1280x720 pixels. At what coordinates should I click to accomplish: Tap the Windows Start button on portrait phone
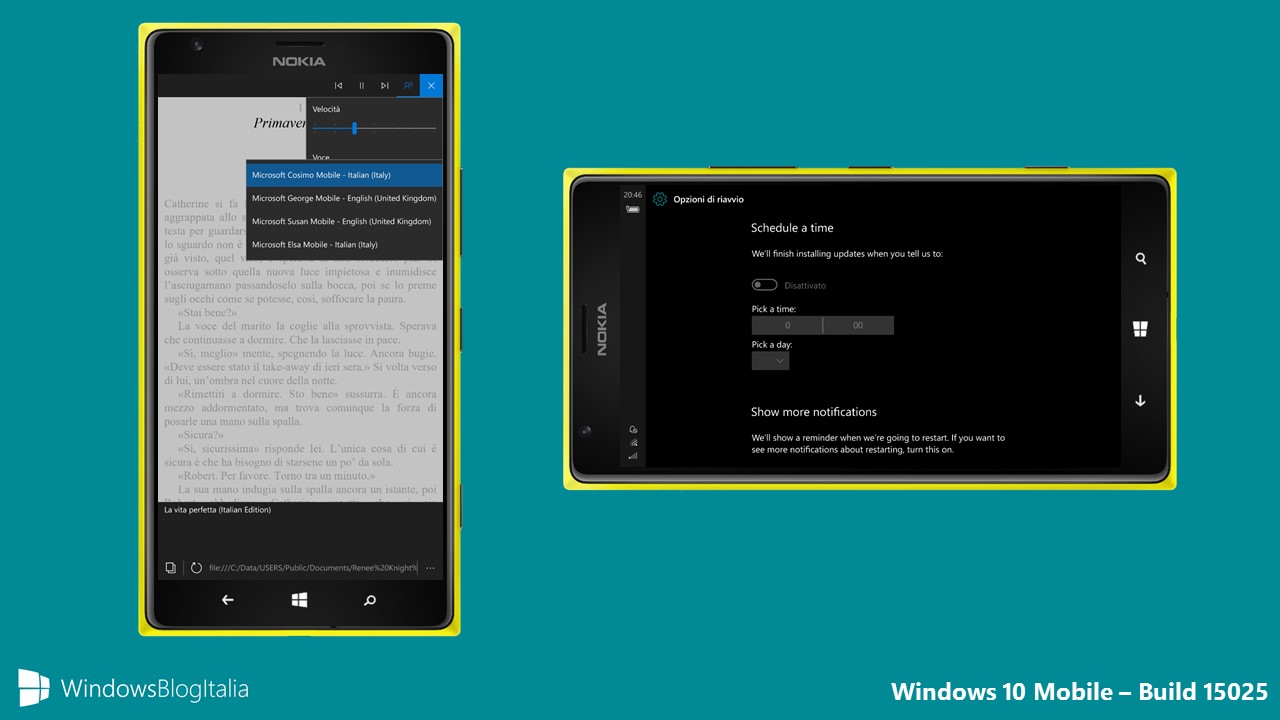299,600
